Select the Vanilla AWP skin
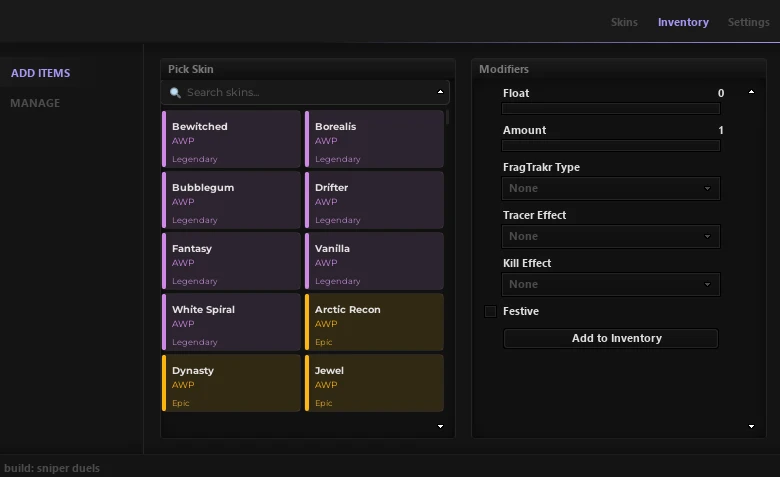This screenshot has width=780, height=477. [x=374, y=261]
